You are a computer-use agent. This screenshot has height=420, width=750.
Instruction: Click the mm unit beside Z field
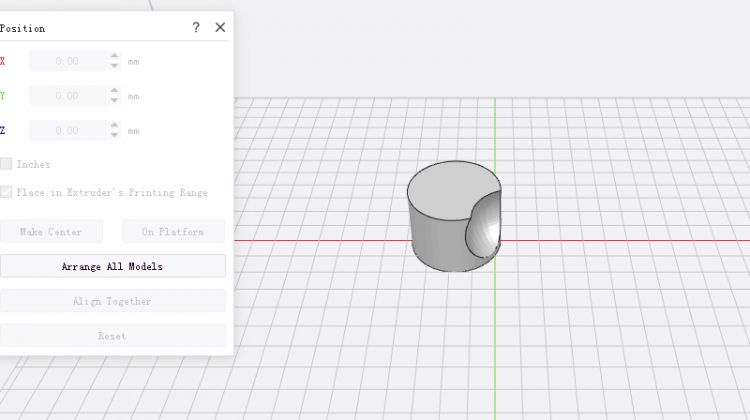133,131
